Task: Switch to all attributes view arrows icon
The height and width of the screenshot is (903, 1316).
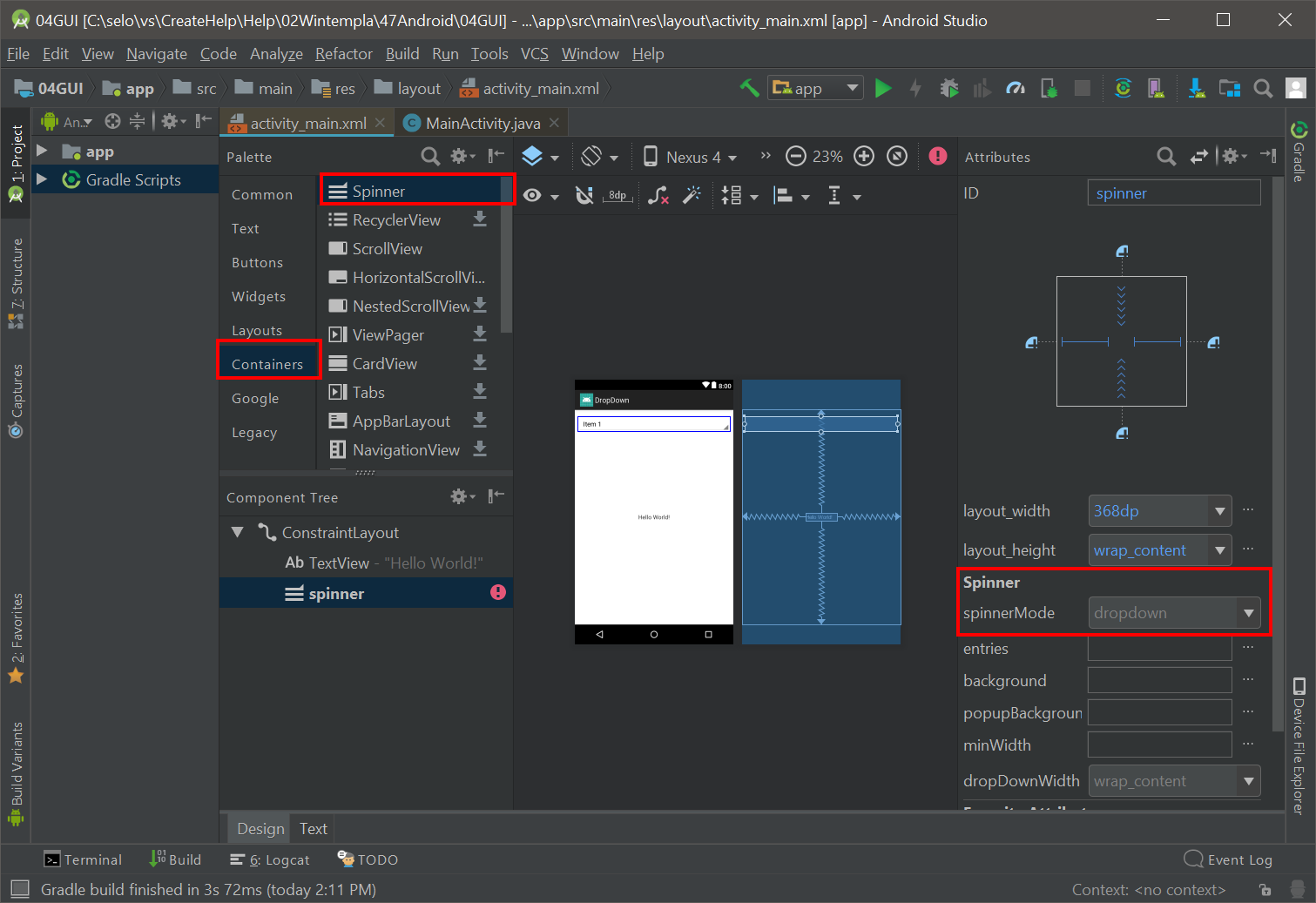Action: click(1199, 156)
